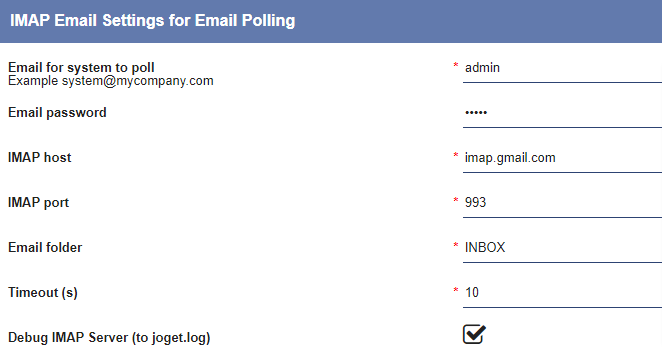
Task: Edit the IMAP host field imap.gmail.com
Action: point(562,158)
